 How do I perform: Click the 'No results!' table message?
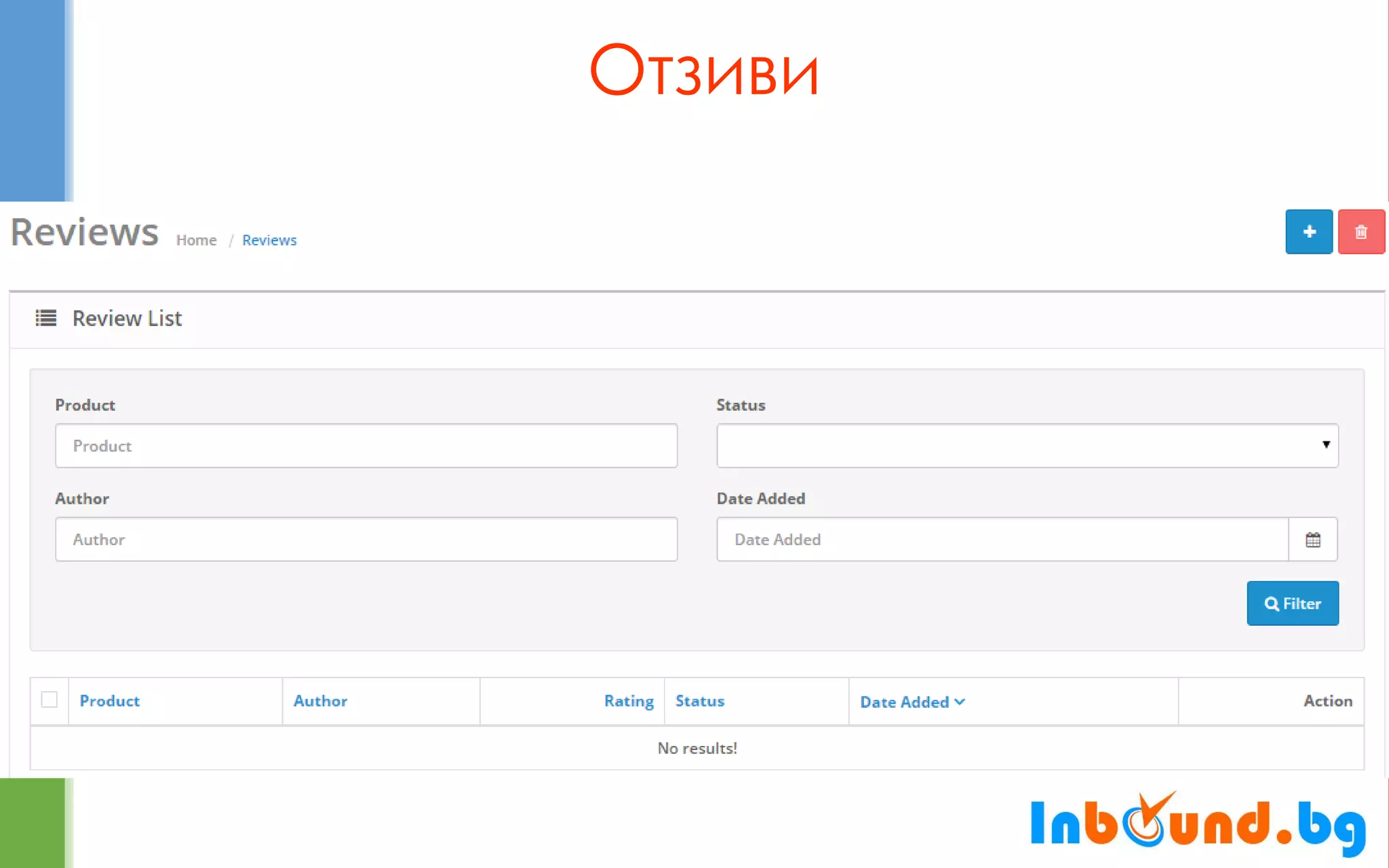tap(697, 748)
